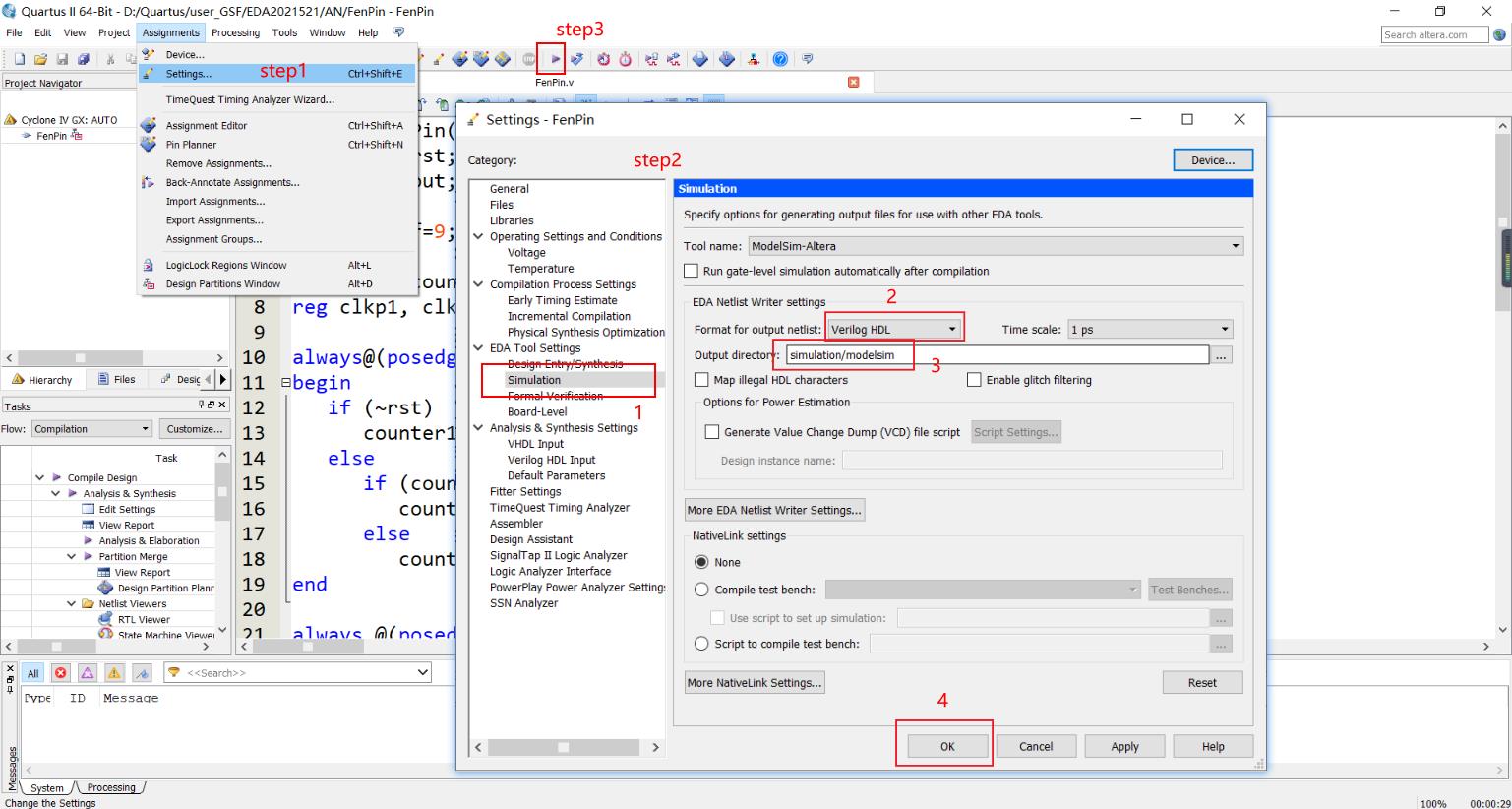Click the Start Compilation play toolbar icon
Image resolution: width=1512 pixels, height=809 pixels.
[x=555, y=59]
